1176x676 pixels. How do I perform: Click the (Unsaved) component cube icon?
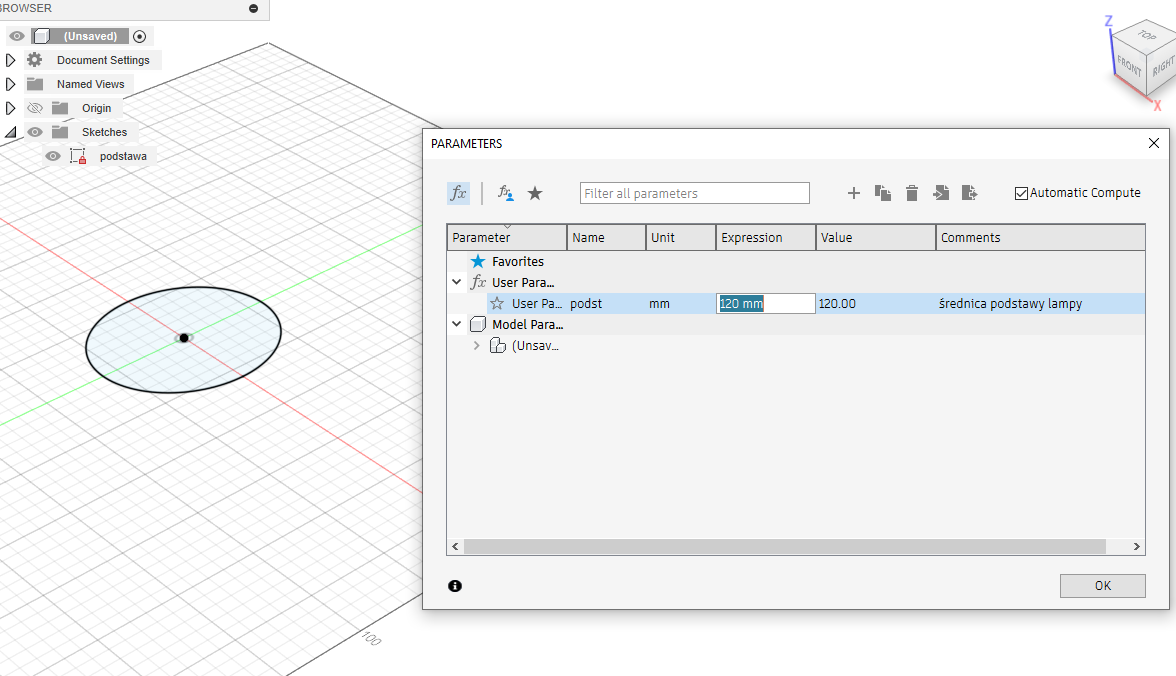pos(42,36)
